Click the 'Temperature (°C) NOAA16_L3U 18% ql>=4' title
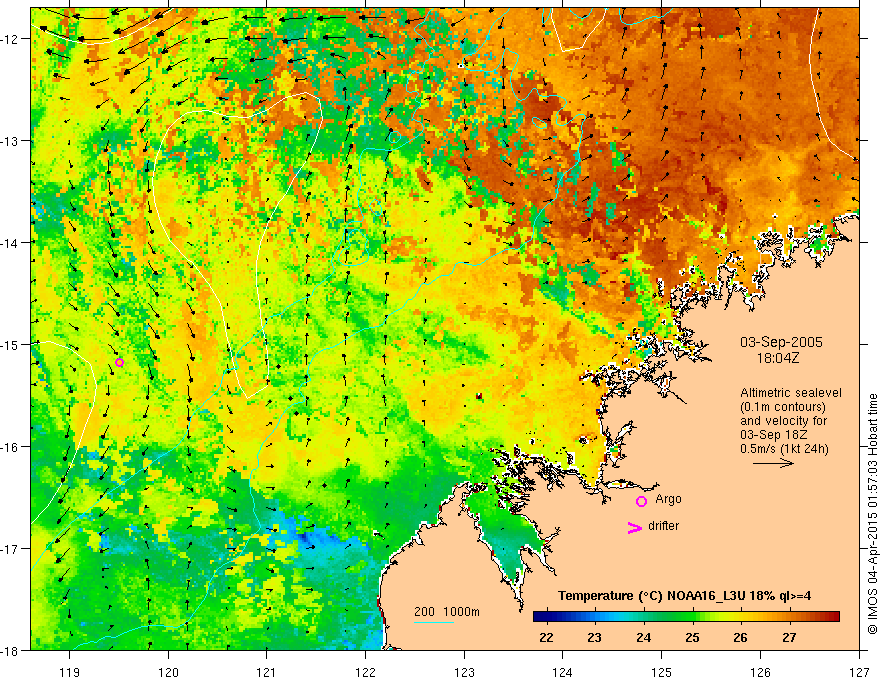Image resolution: width=880 pixels, height=680 pixels. click(x=684, y=596)
